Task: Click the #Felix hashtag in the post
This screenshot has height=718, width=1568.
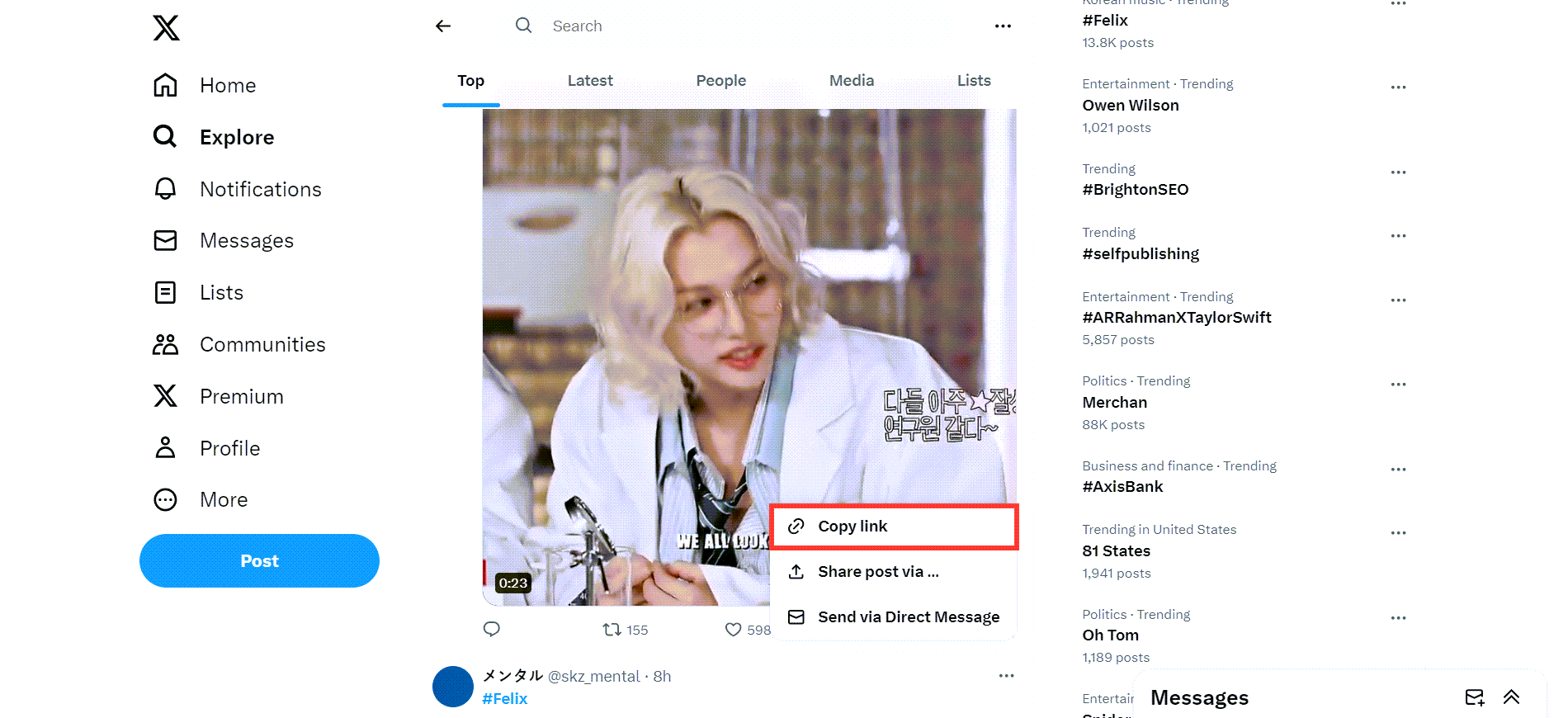Action: tap(504, 698)
